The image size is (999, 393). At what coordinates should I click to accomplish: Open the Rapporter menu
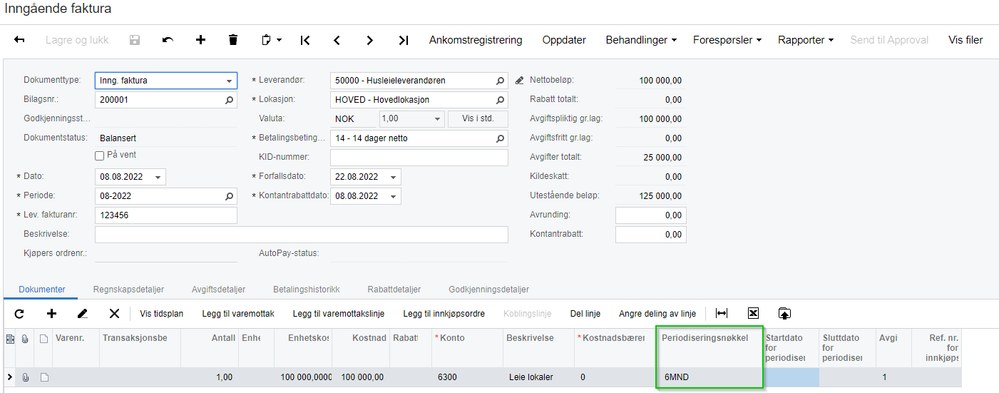(x=805, y=40)
